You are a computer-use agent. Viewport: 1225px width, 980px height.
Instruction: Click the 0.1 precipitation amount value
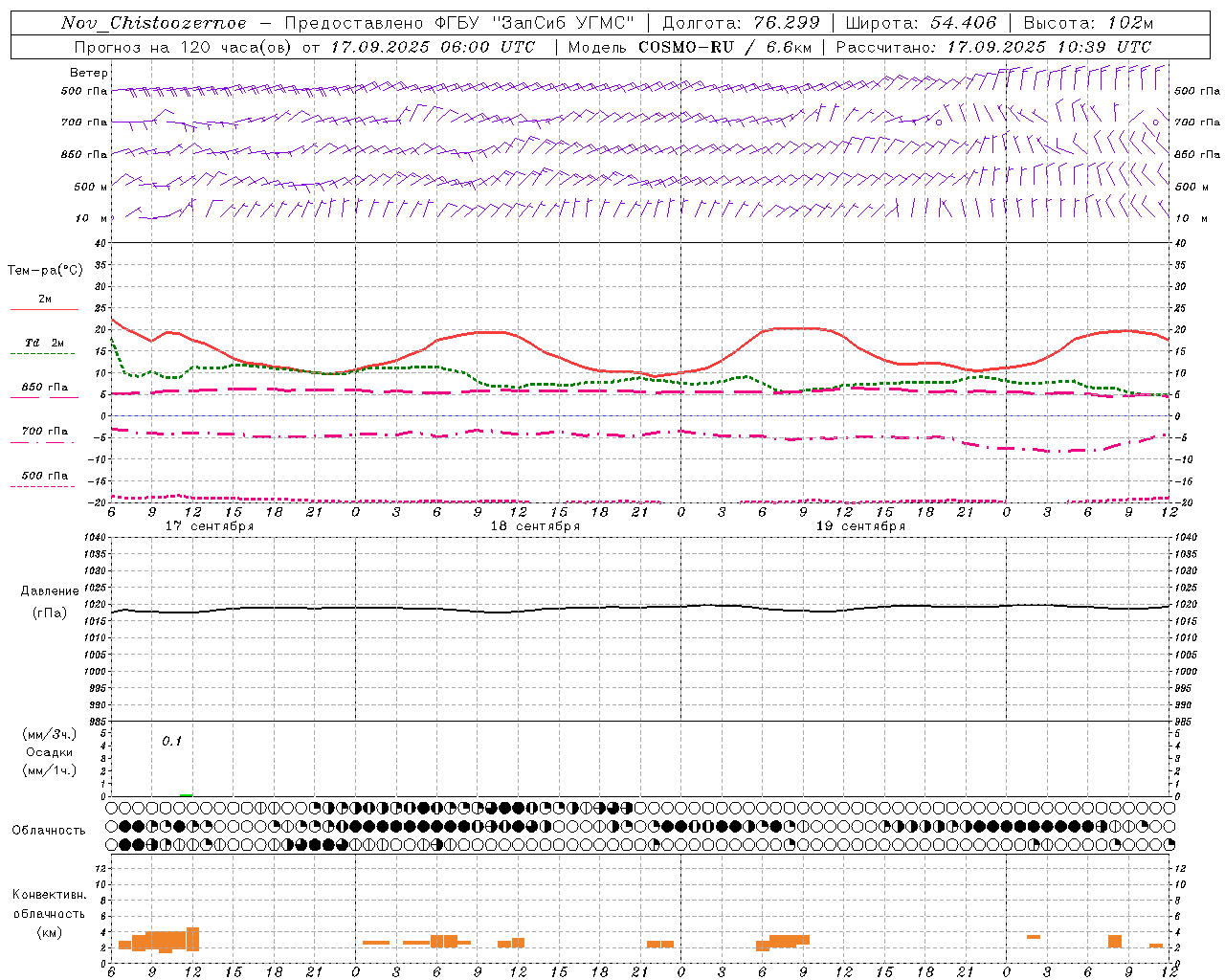[x=171, y=742]
